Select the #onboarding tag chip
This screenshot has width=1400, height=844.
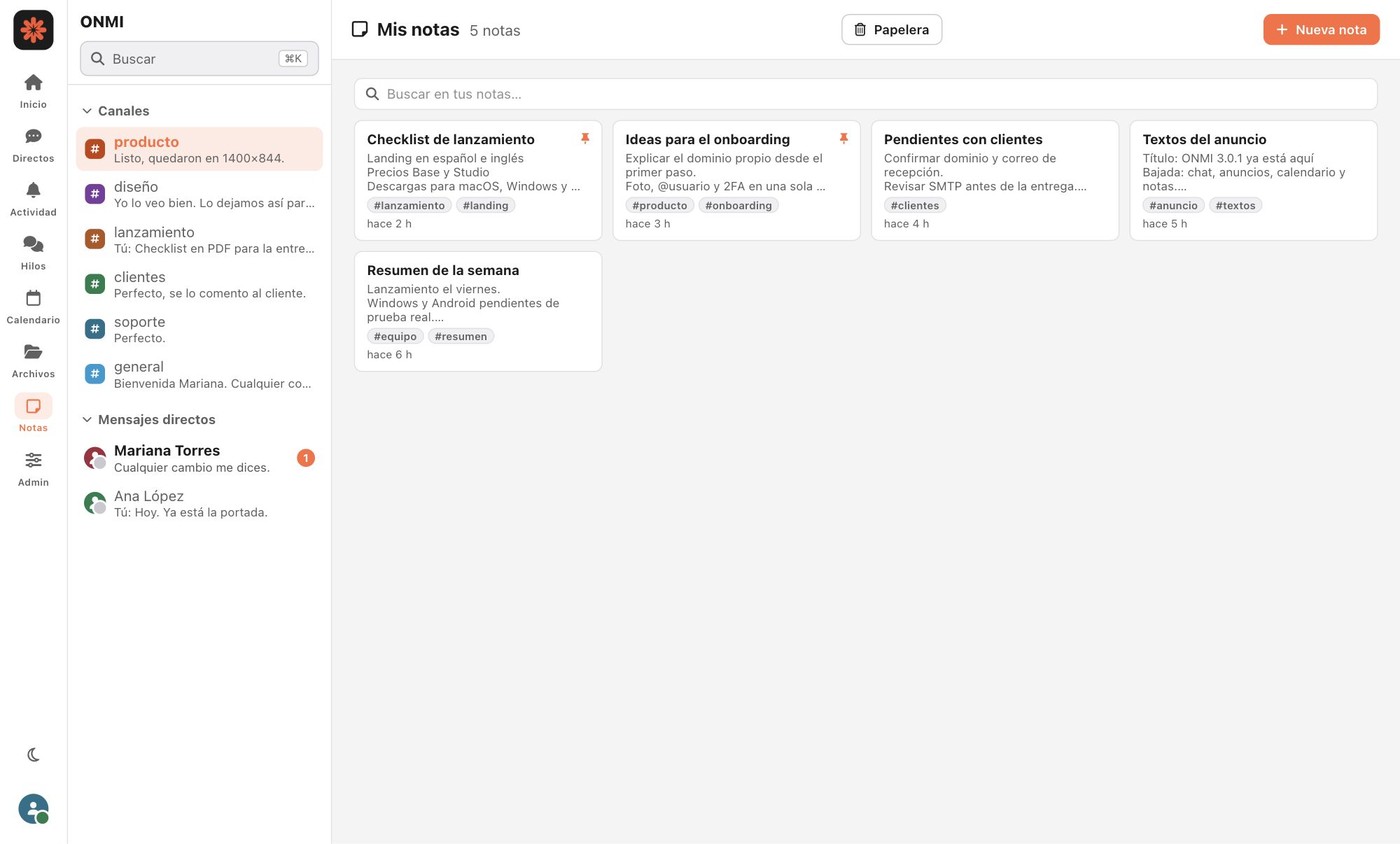coord(739,205)
